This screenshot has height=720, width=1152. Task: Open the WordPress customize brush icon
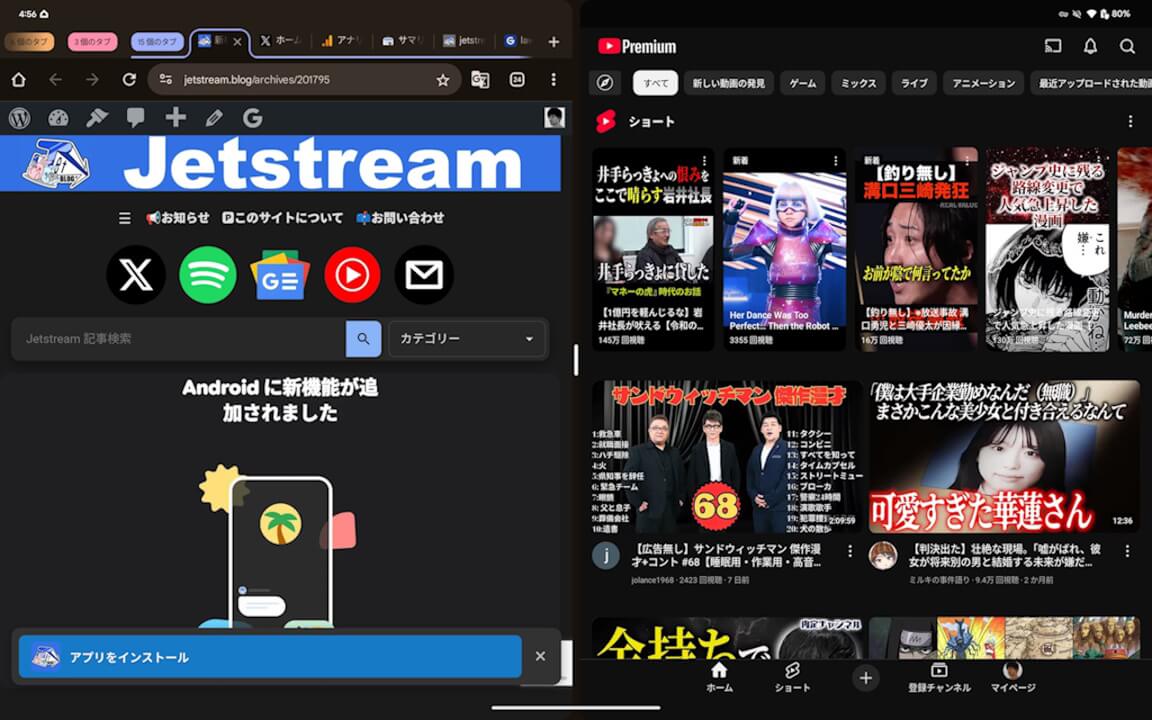coord(97,118)
